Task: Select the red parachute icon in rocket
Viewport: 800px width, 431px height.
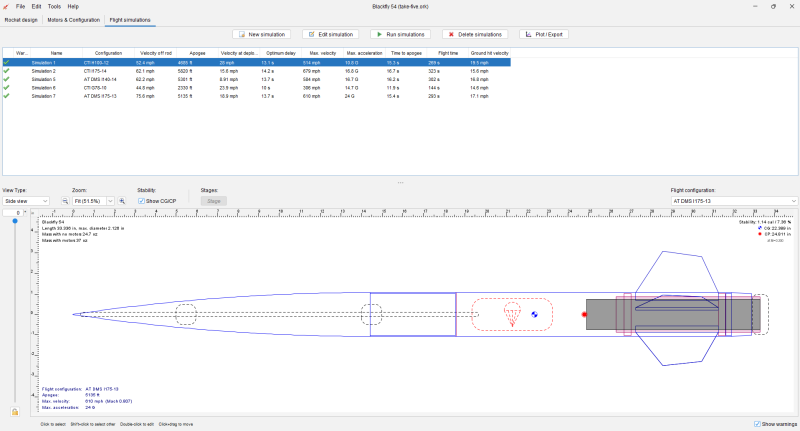Action: [x=512, y=314]
